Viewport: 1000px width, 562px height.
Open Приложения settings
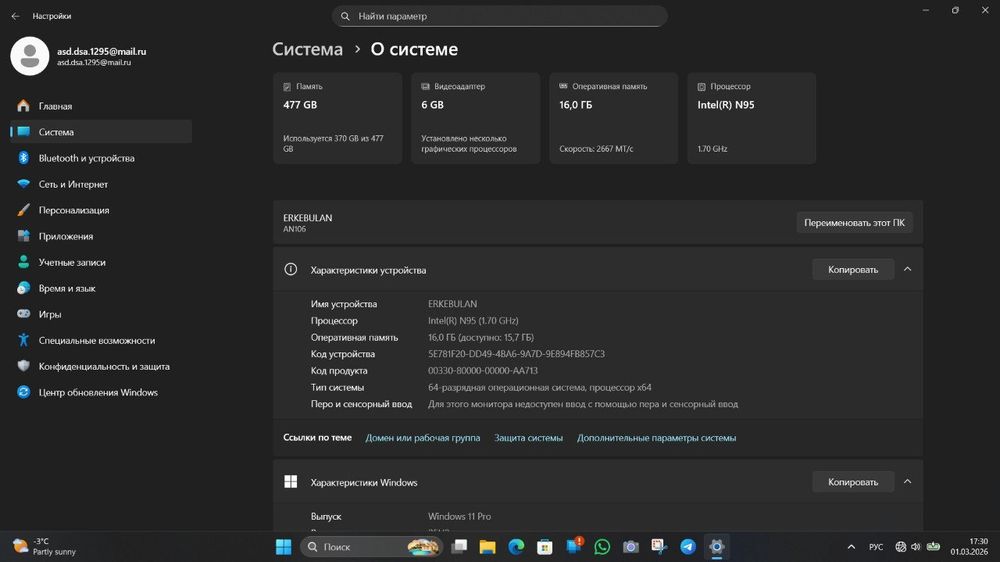[101, 236]
